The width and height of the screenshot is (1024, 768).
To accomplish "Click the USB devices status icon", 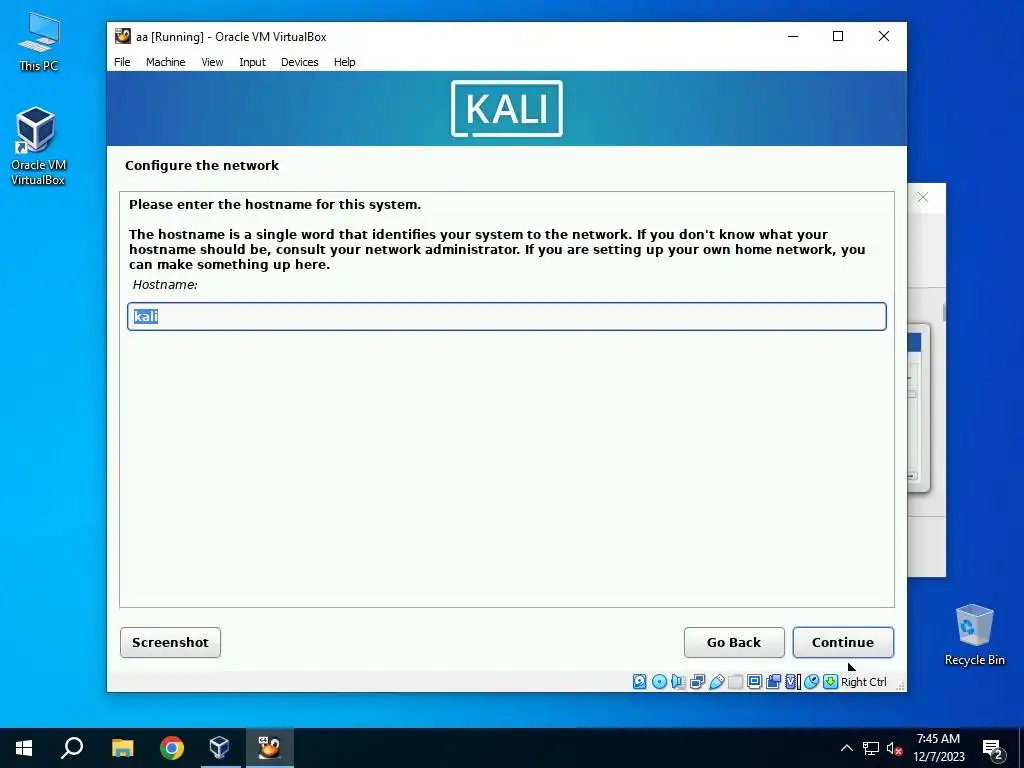I will (x=716, y=682).
